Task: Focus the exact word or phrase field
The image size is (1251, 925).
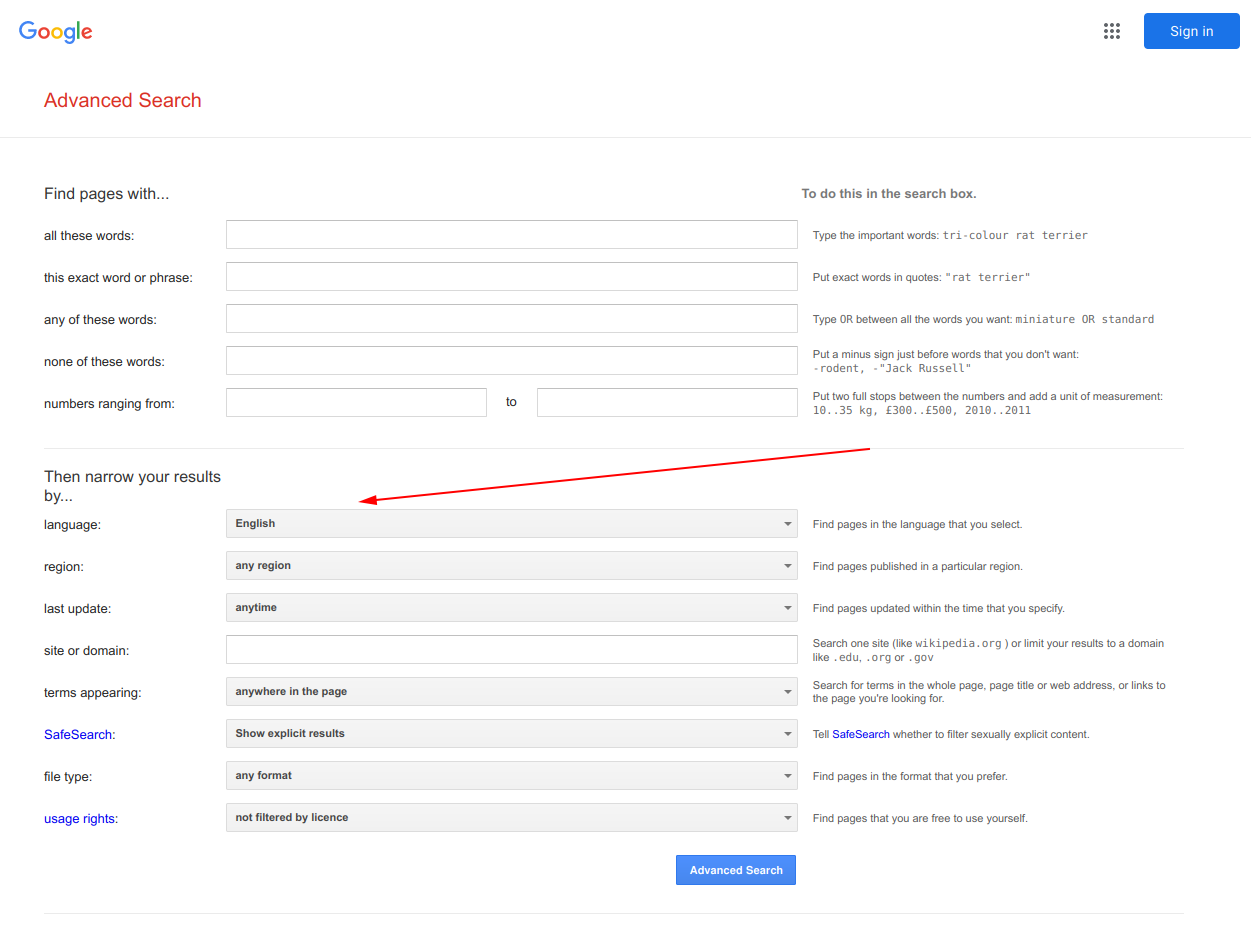Action: point(512,277)
